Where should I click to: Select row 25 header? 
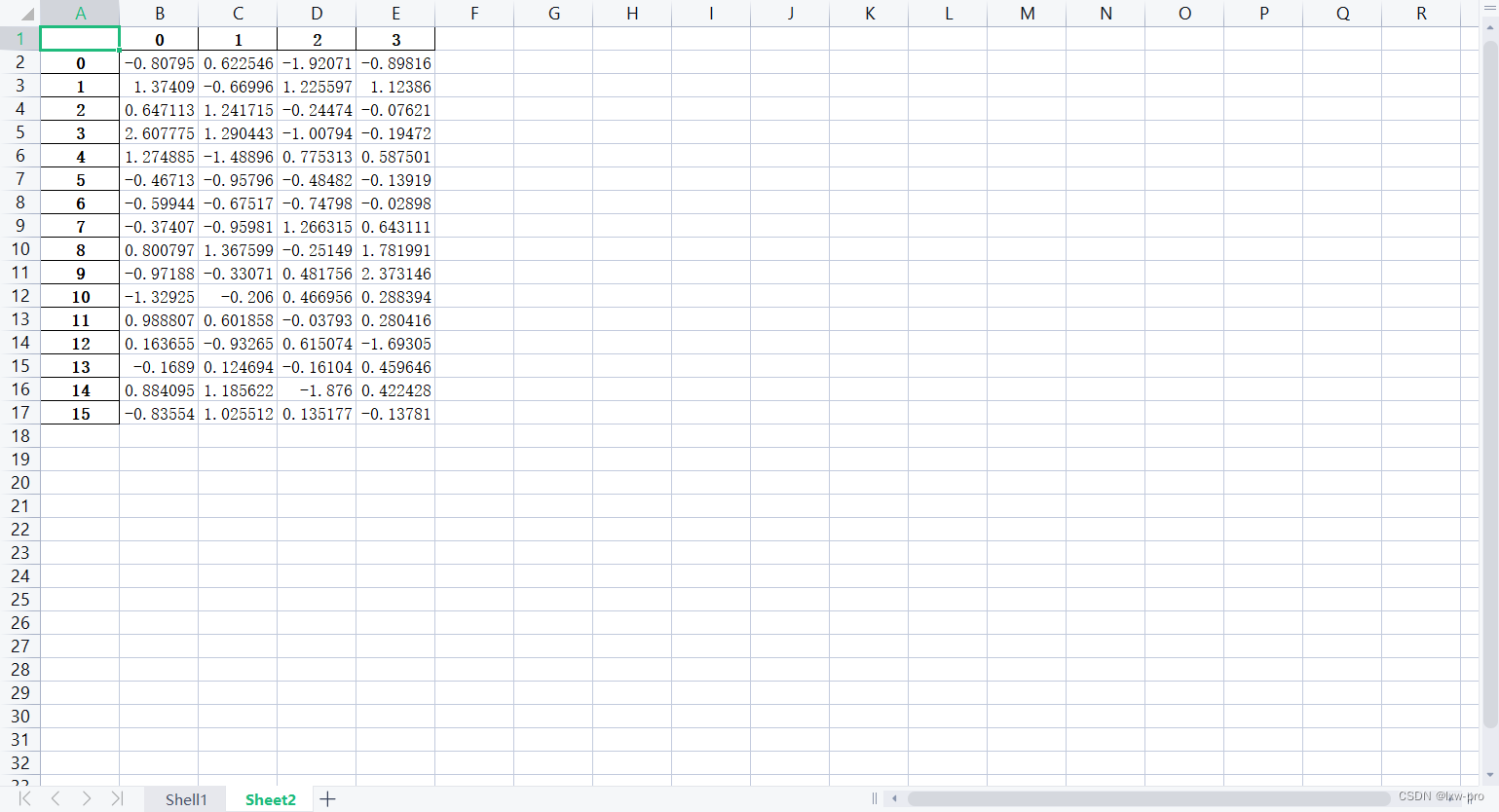click(x=20, y=600)
